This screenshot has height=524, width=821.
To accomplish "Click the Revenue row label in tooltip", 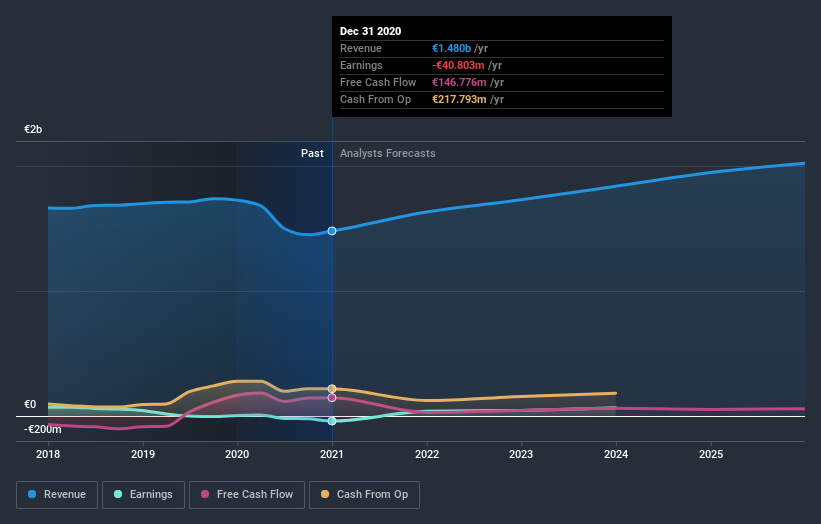I will coord(361,48).
